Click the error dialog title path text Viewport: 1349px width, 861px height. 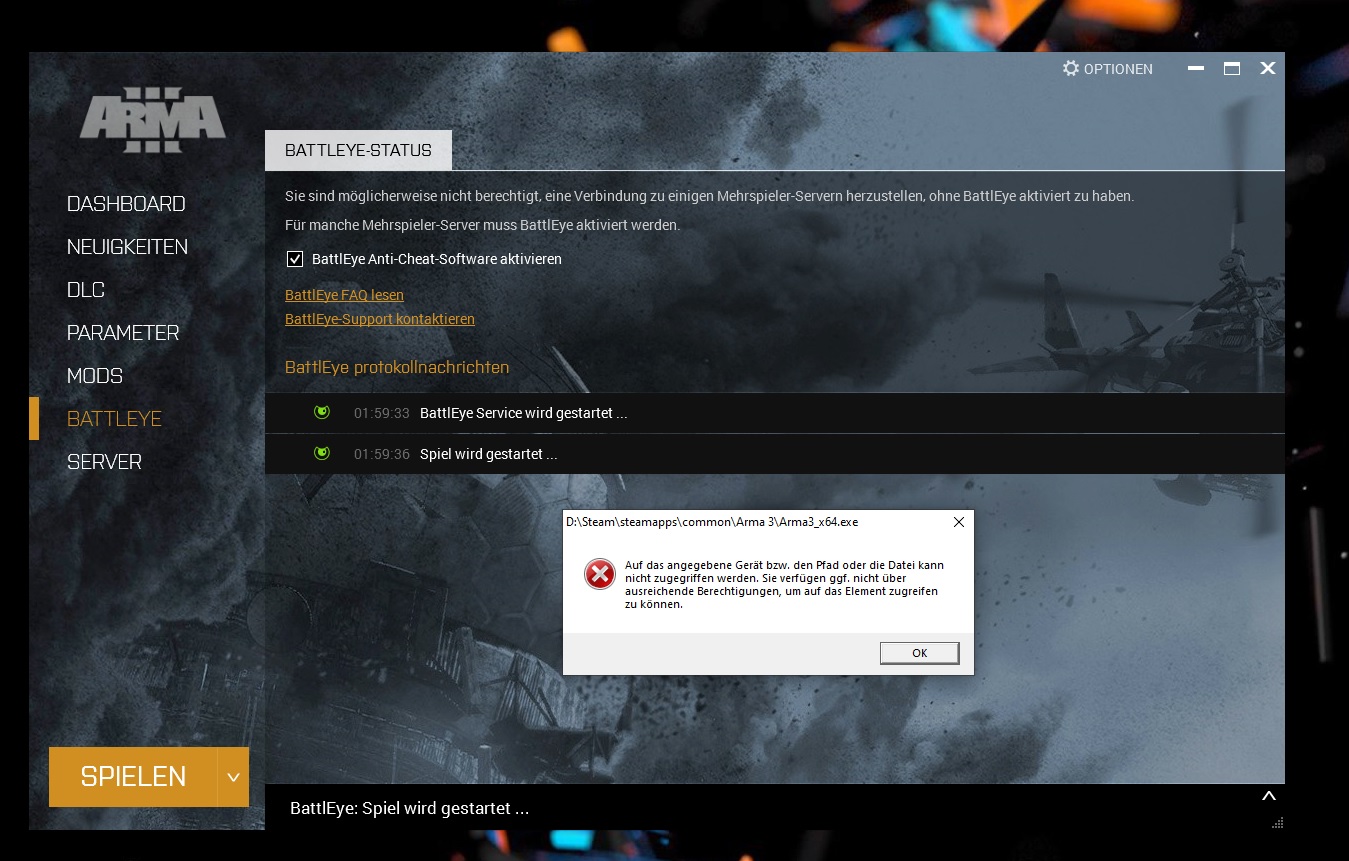(x=712, y=522)
